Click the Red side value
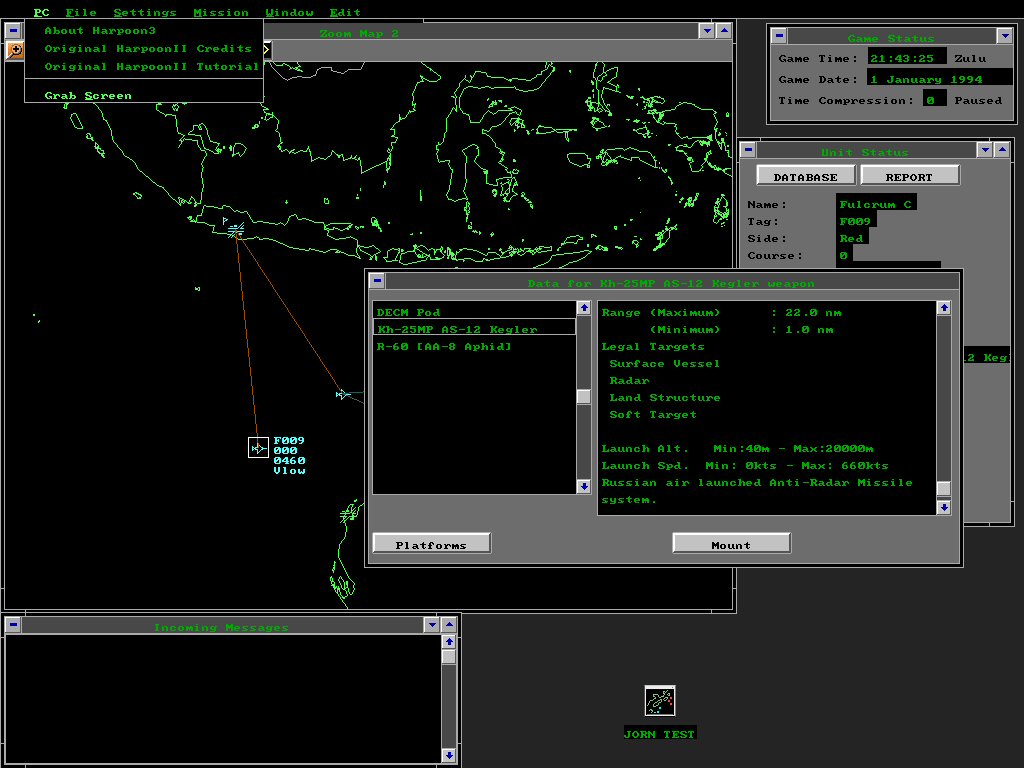 click(x=852, y=238)
